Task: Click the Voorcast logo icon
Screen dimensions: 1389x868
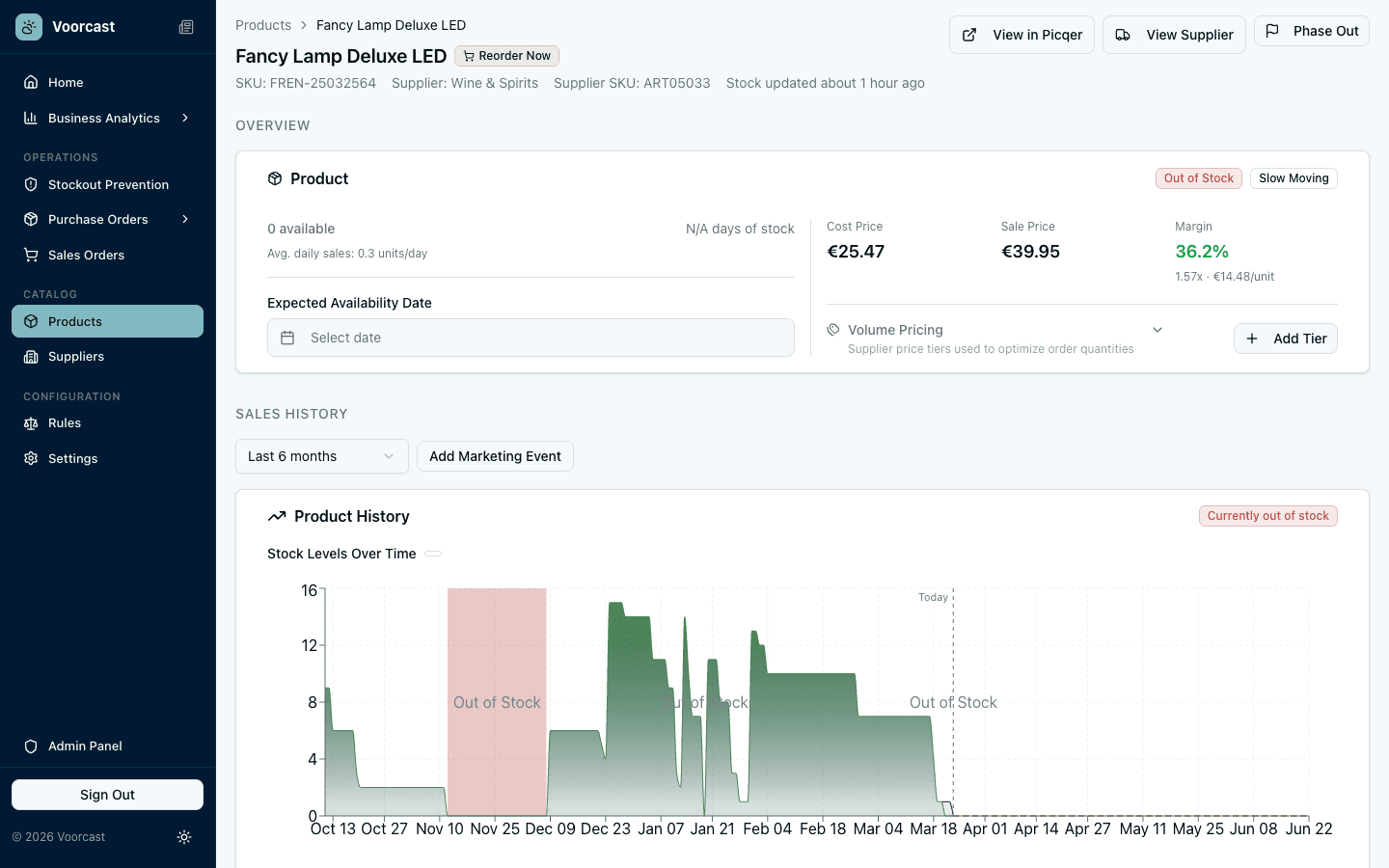Action: (x=29, y=26)
